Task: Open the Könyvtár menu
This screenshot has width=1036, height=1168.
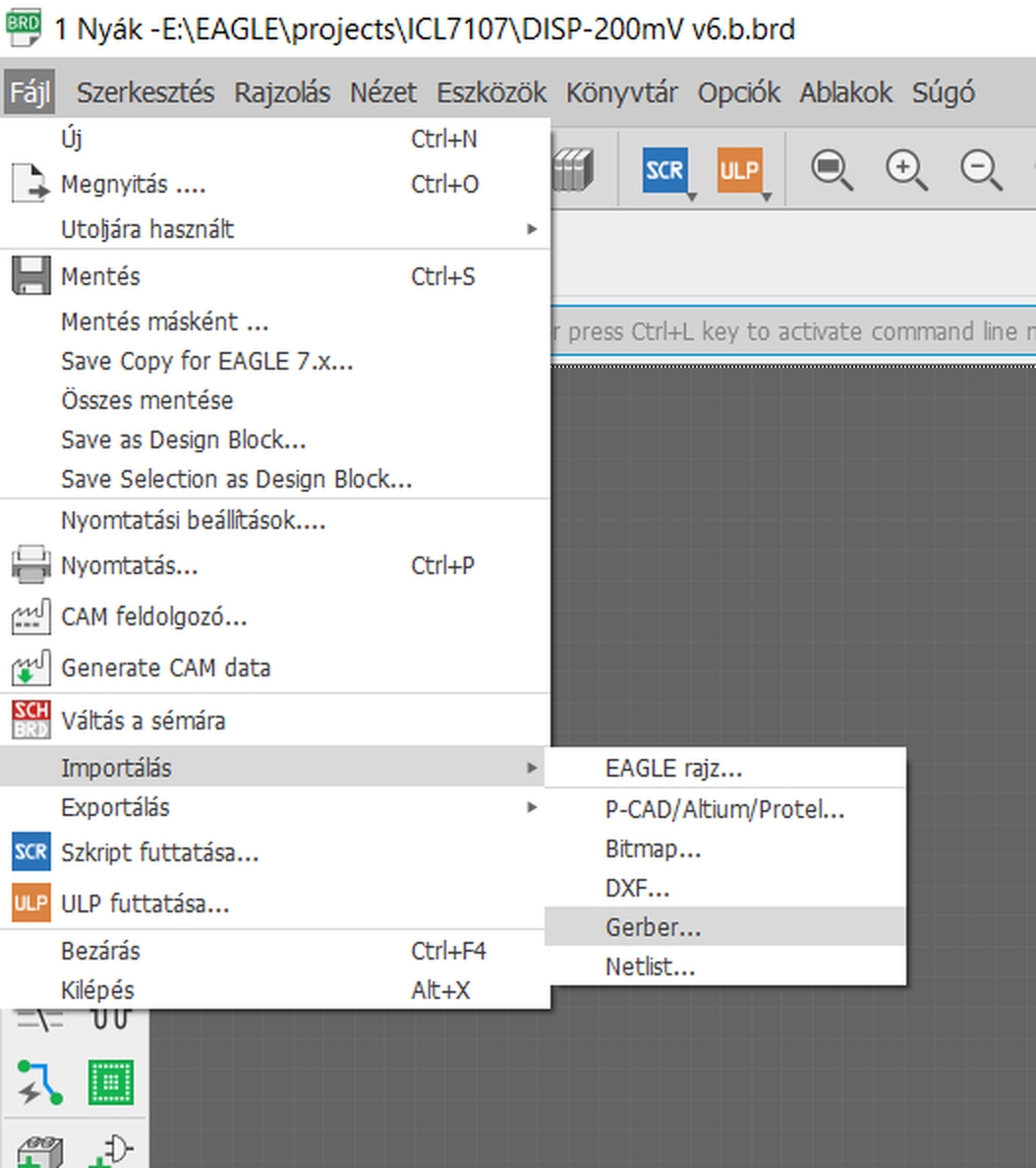Action: point(621,92)
